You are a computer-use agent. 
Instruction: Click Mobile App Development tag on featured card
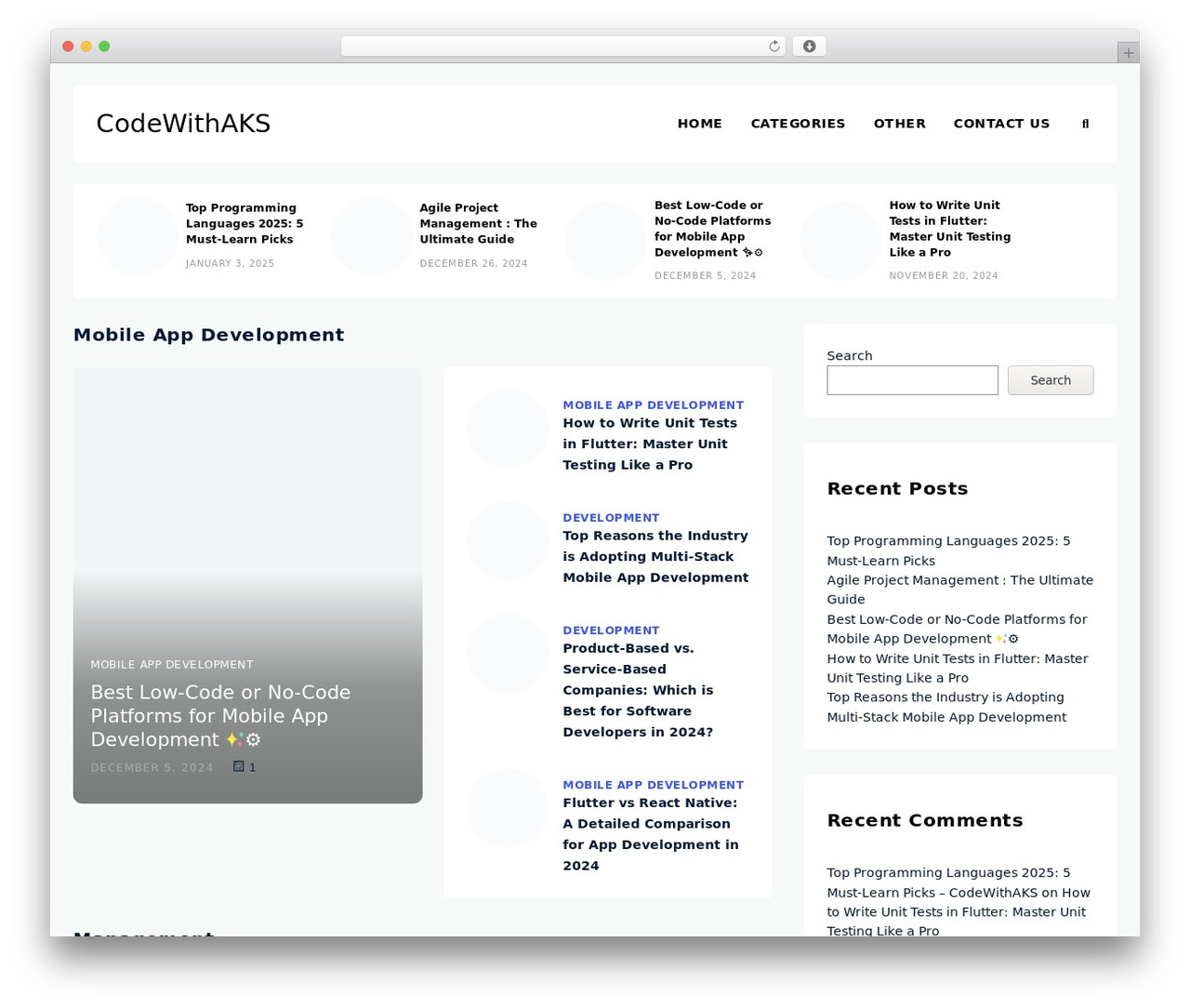click(172, 665)
